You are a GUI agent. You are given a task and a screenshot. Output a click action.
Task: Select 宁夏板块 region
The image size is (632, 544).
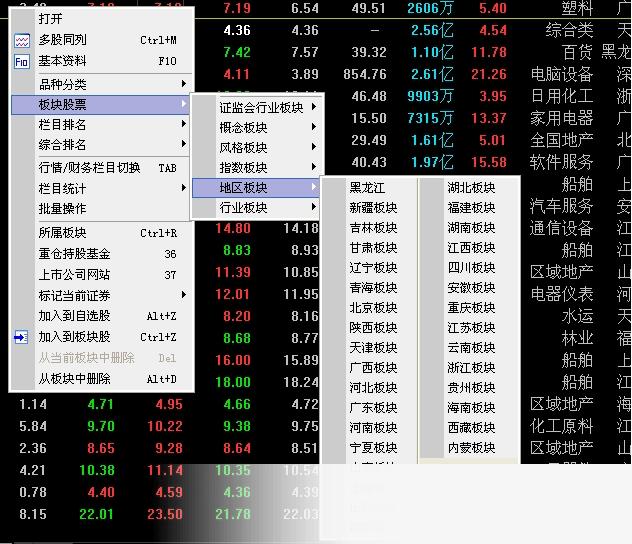tap(369, 448)
